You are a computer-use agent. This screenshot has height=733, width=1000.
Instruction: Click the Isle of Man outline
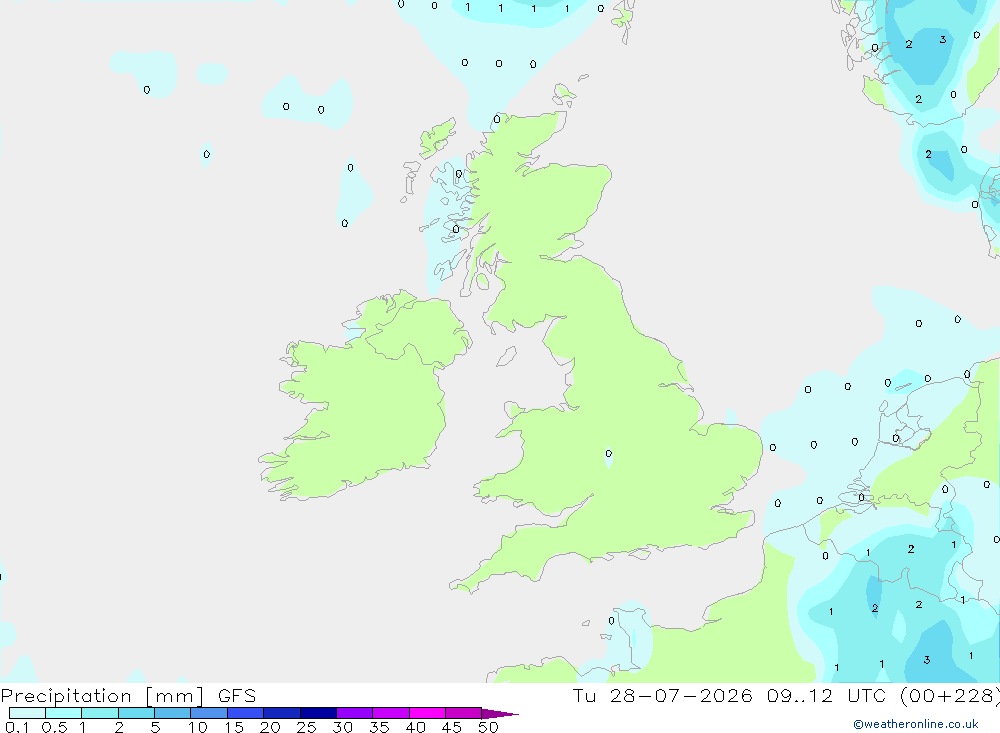[x=506, y=356]
